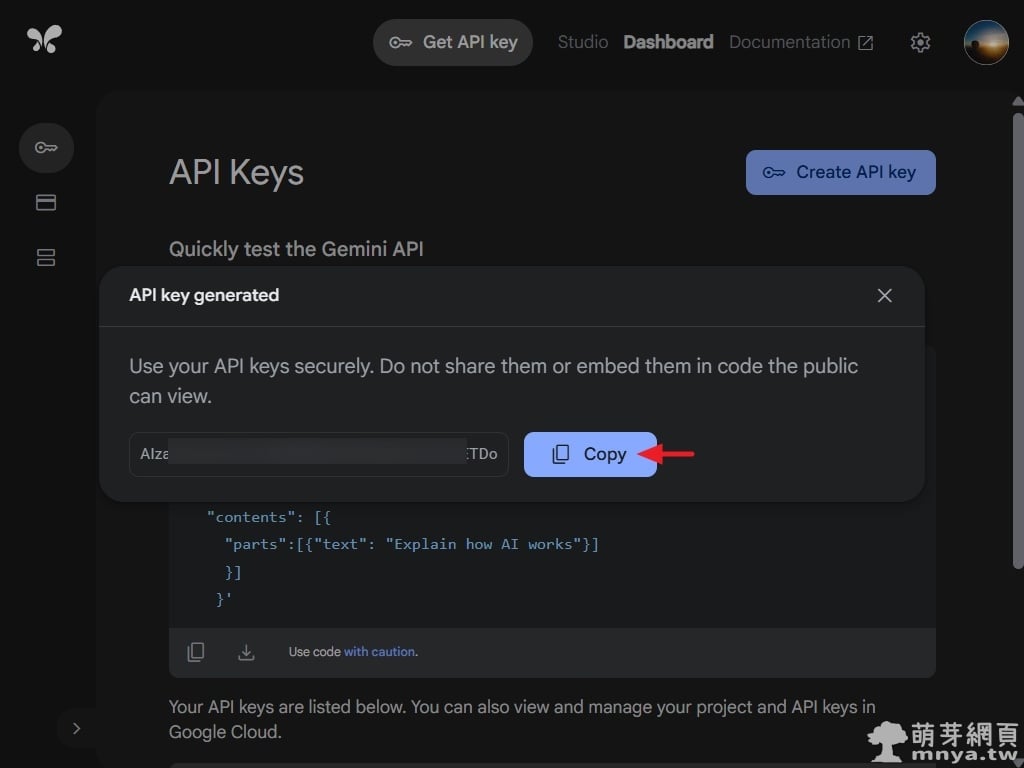Open settings via the gear icon
The image size is (1024, 768).
pos(920,42)
